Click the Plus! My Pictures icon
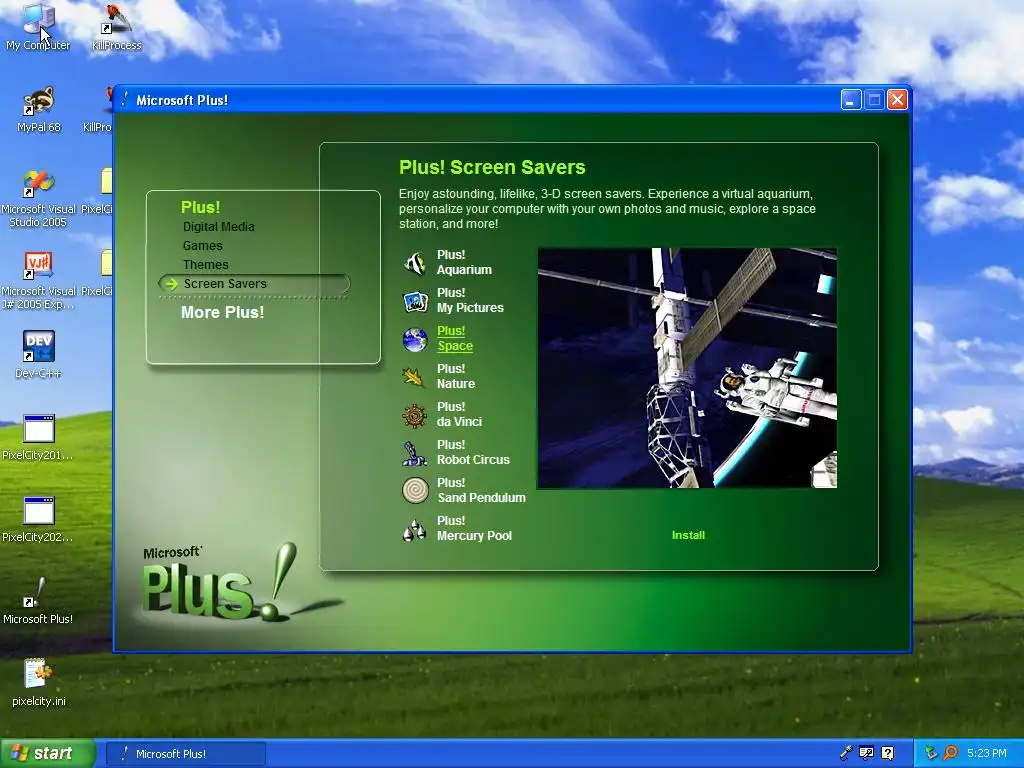The height and width of the screenshot is (768, 1024). click(415, 300)
